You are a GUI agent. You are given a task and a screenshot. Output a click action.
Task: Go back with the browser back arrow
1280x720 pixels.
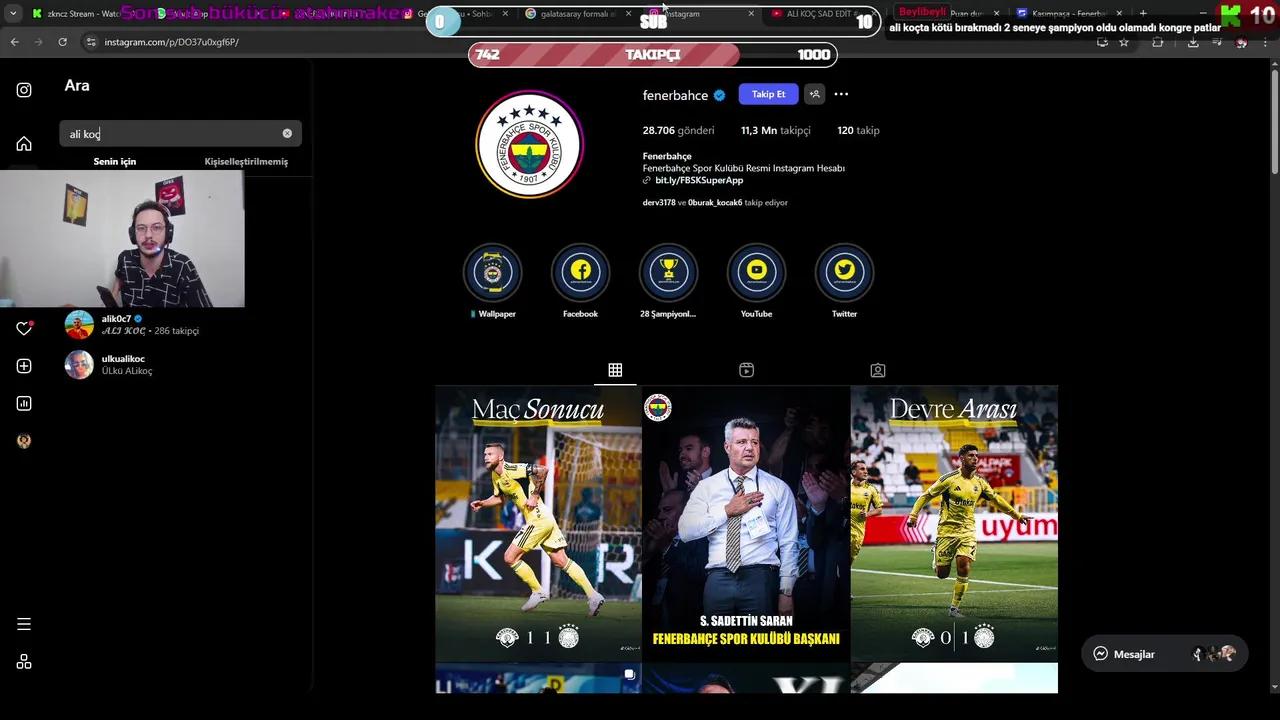tap(14, 42)
